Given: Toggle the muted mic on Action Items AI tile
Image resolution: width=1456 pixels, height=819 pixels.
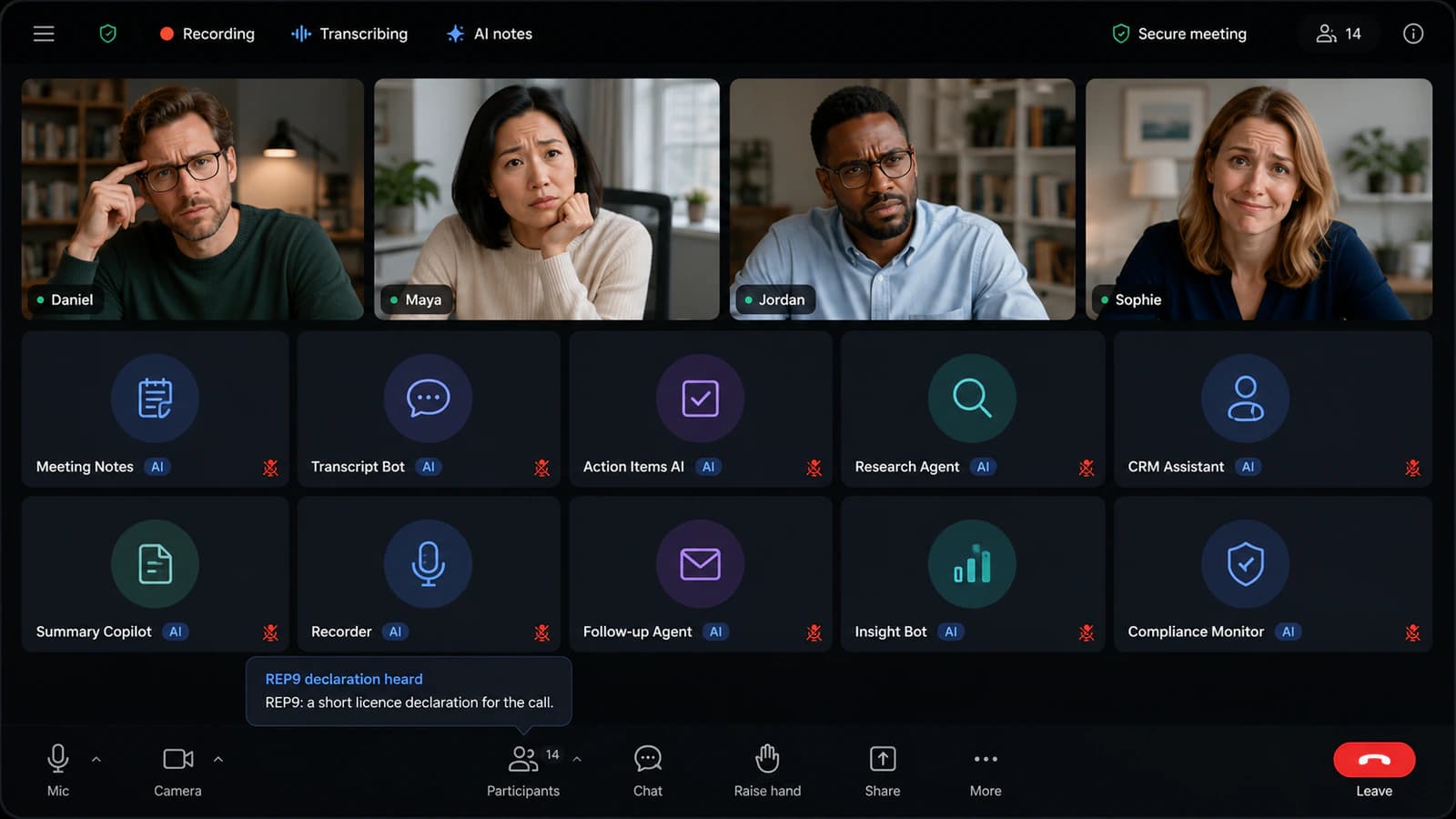Looking at the screenshot, I should click(814, 468).
